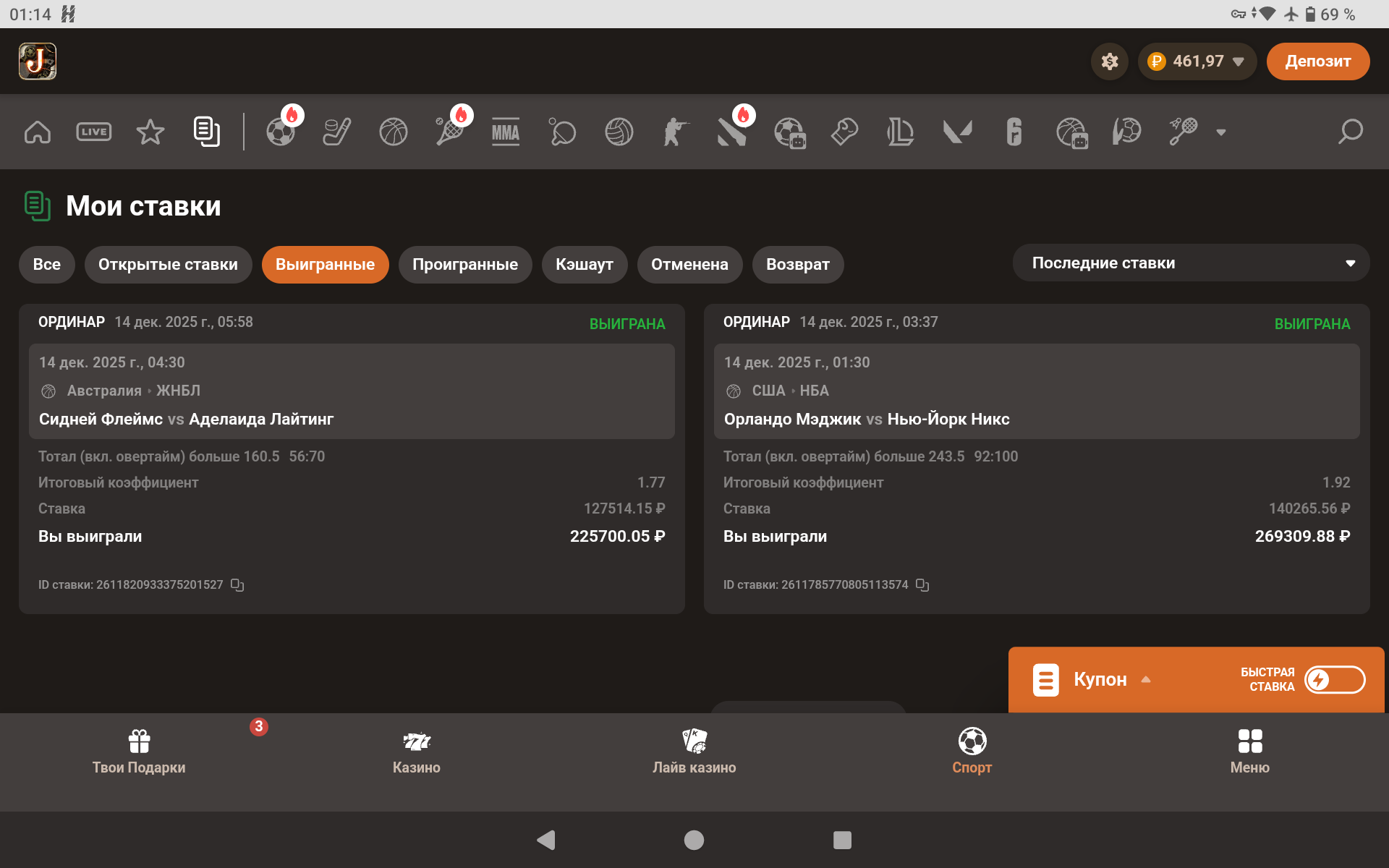The height and width of the screenshot is (868, 1389).
Task: Switch to Проигранные filter tab
Action: (x=464, y=265)
